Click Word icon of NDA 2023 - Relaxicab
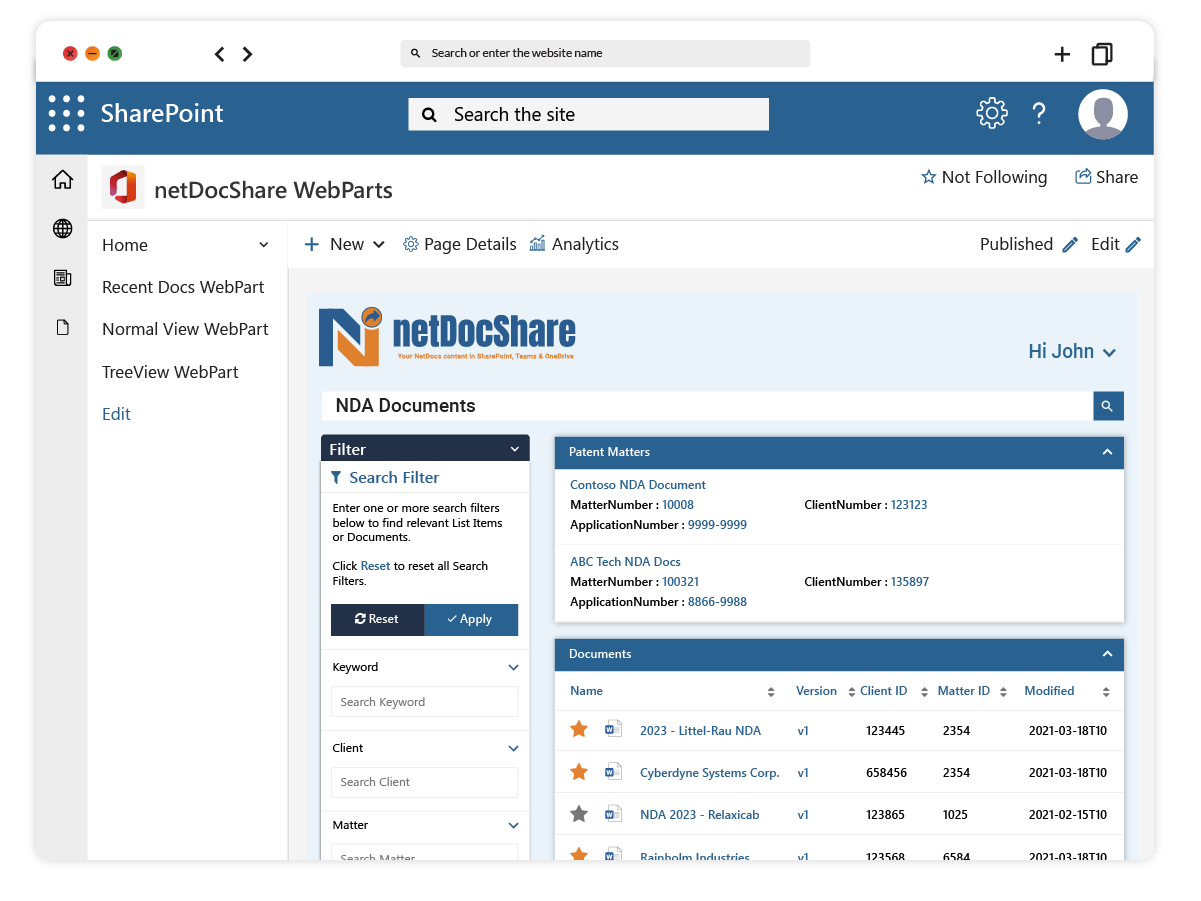 click(x=614, y=814)
